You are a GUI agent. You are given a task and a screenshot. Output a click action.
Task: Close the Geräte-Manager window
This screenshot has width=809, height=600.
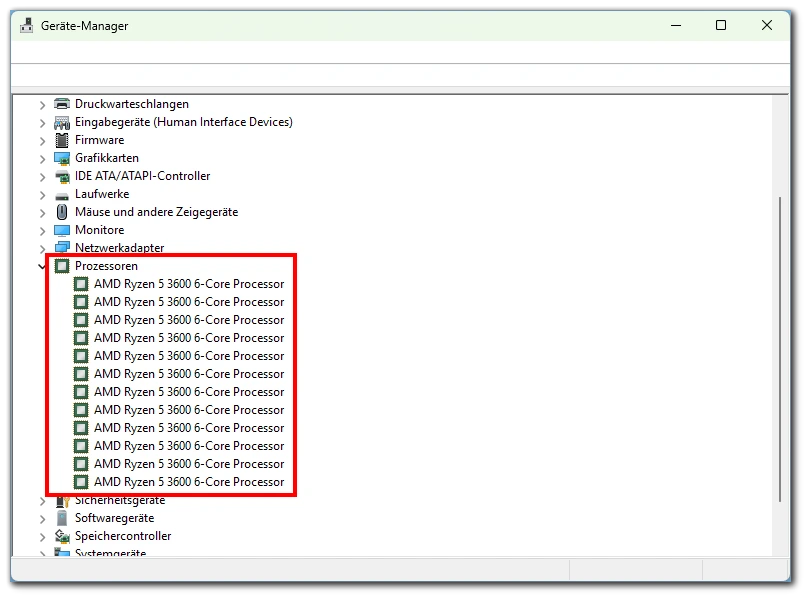coord(767,25)
